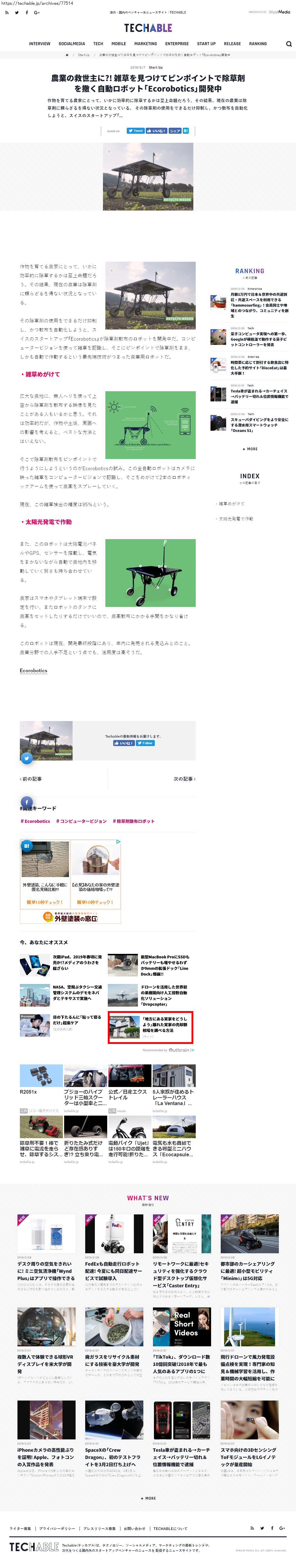This screenshot has width=296, height=1568.
Task: Click the AdChoices icon on the ad banner
Action: (x=119, y=841)
